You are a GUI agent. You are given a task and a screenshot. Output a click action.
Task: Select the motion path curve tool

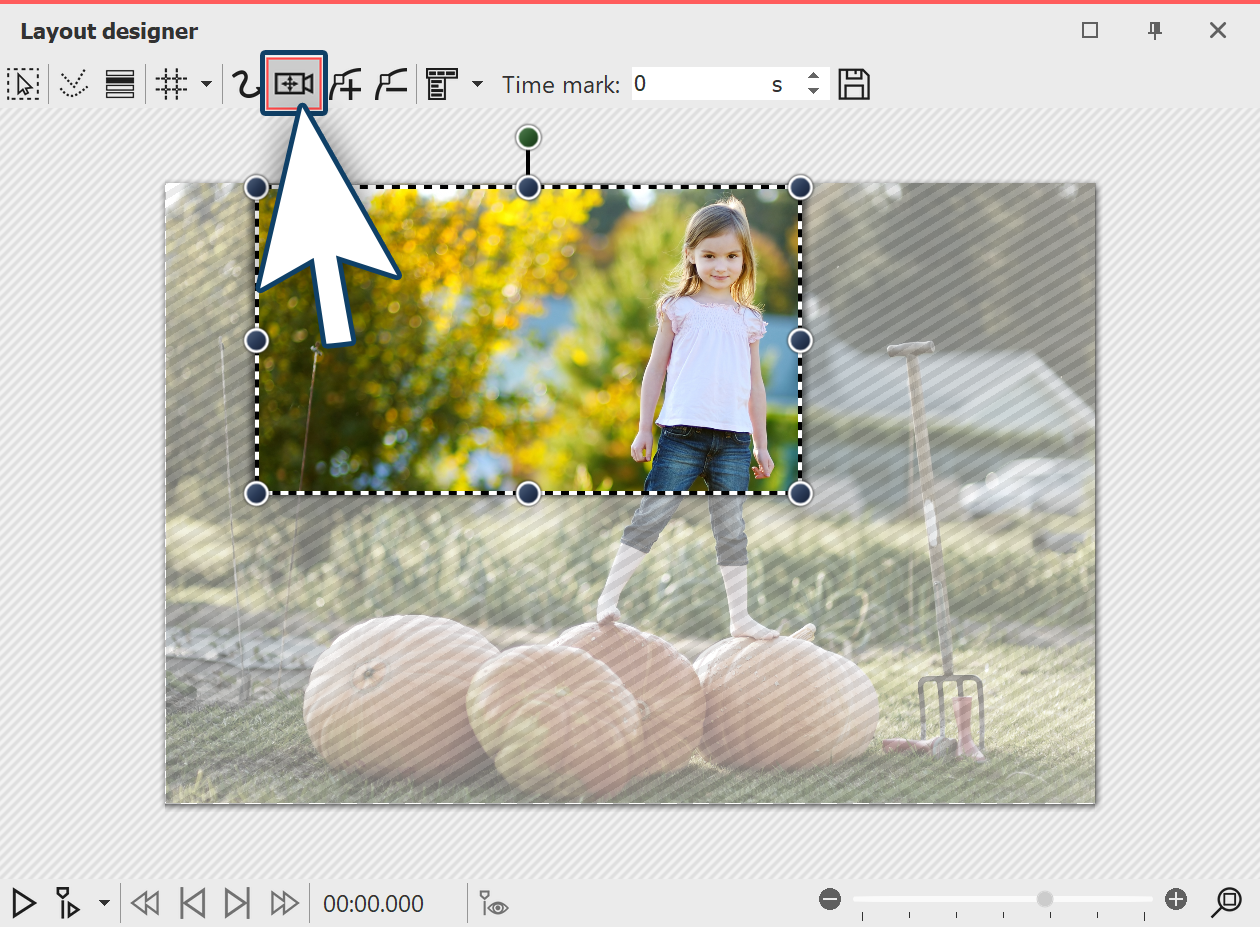[x=245, y=84]
